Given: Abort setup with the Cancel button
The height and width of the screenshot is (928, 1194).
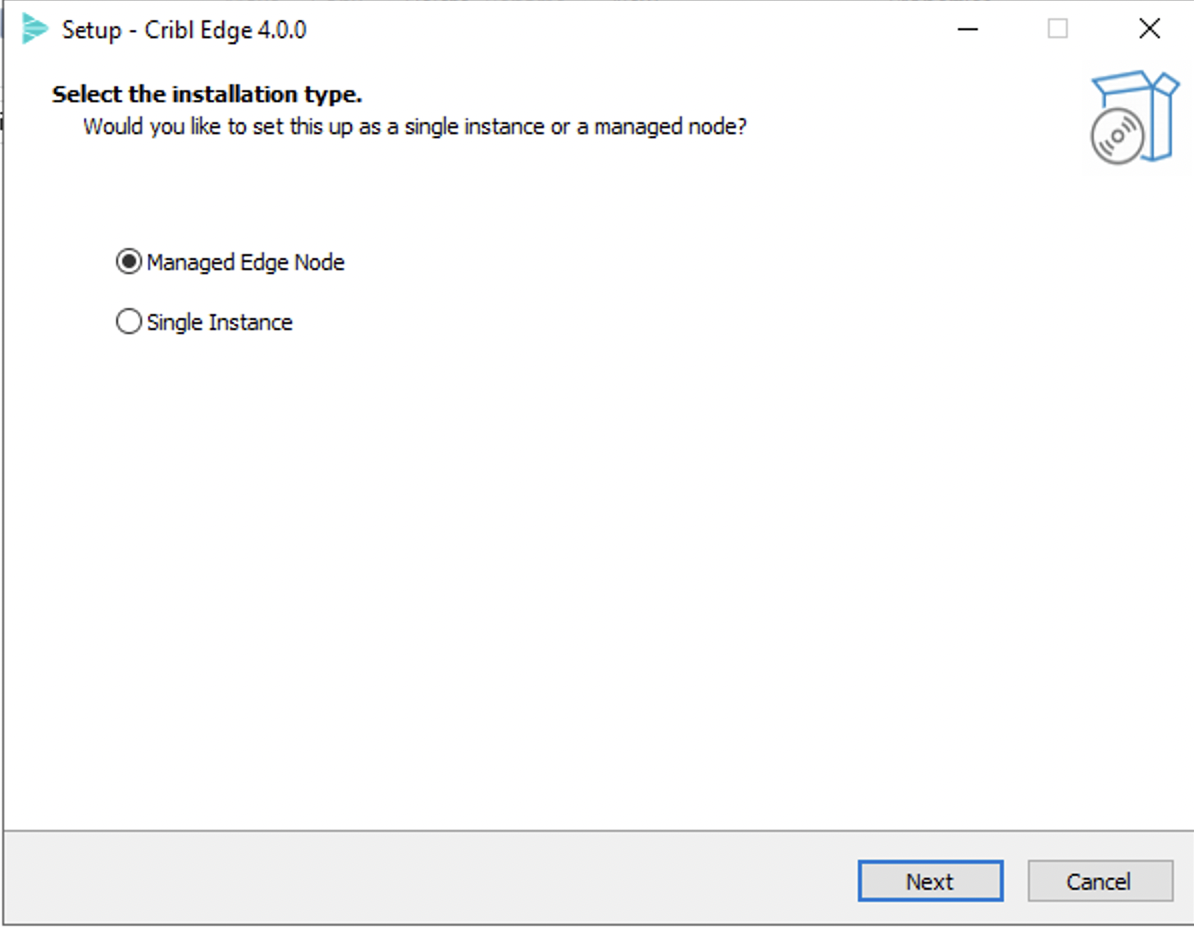Looking at the screenshot, I should point(1098,881).
